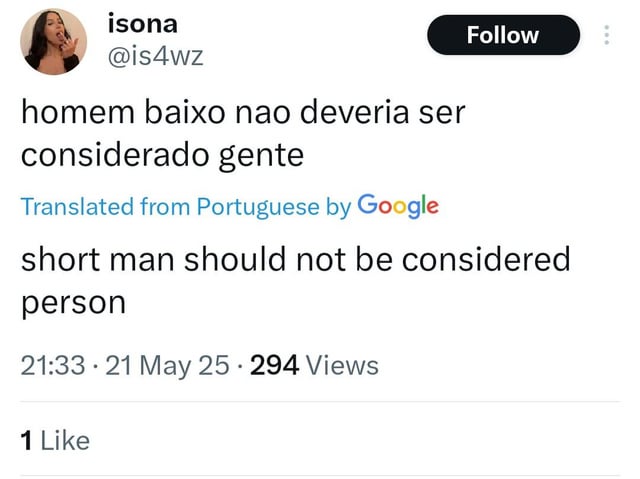Click the bold 1 like count

click(27, 441)
